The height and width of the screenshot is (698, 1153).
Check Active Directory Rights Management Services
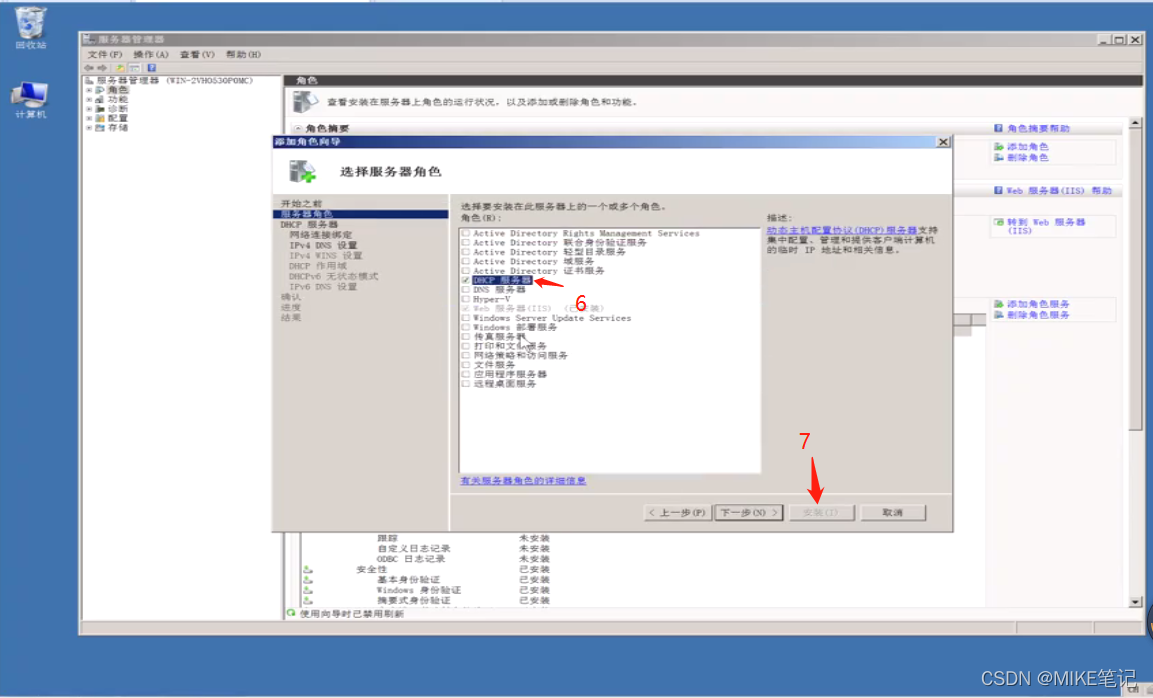coord(465,233)
